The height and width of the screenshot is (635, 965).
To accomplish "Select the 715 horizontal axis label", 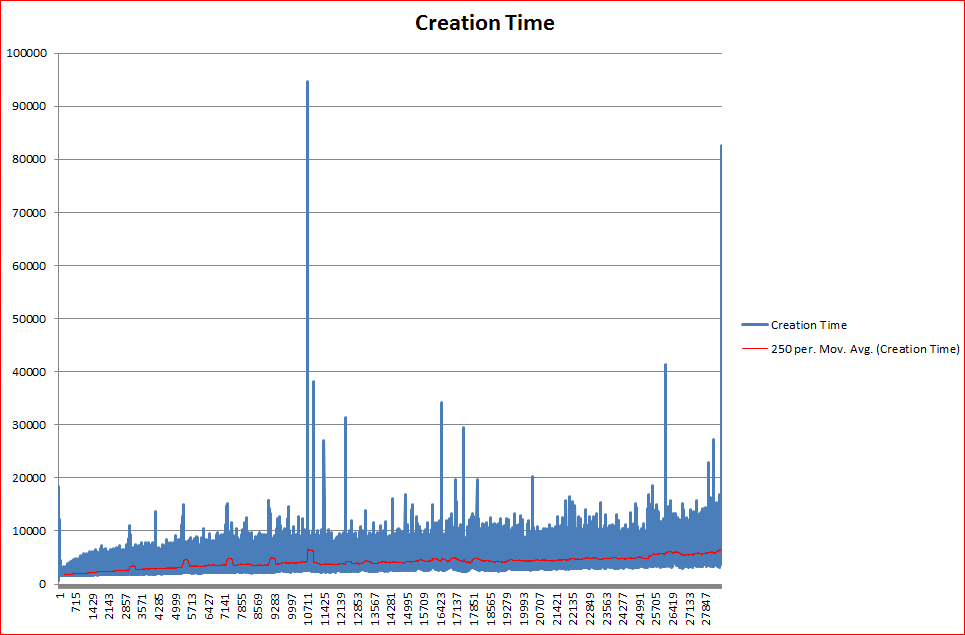I will tap(76, 613).
